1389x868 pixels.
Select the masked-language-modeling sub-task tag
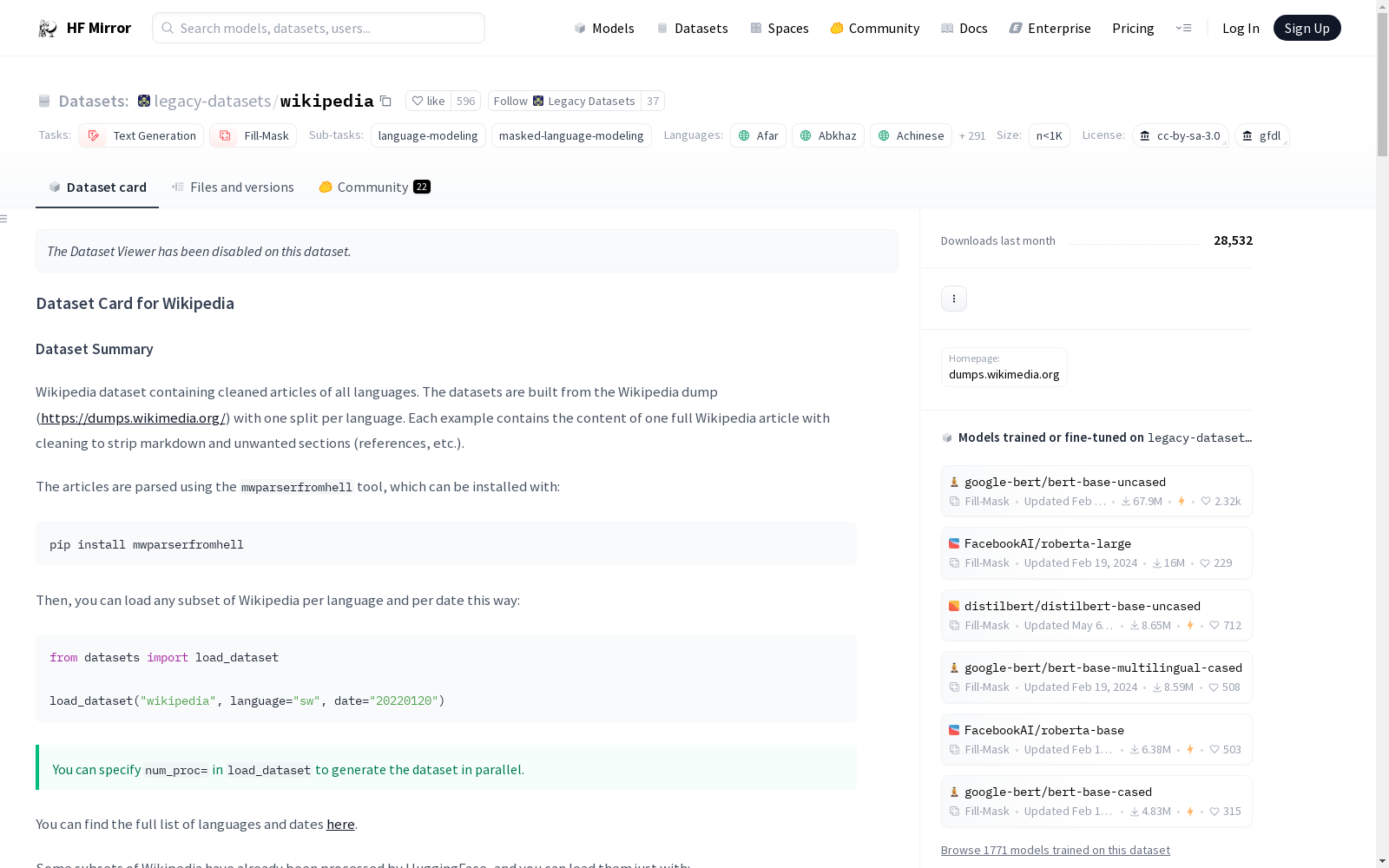click(x=571, y=135)
